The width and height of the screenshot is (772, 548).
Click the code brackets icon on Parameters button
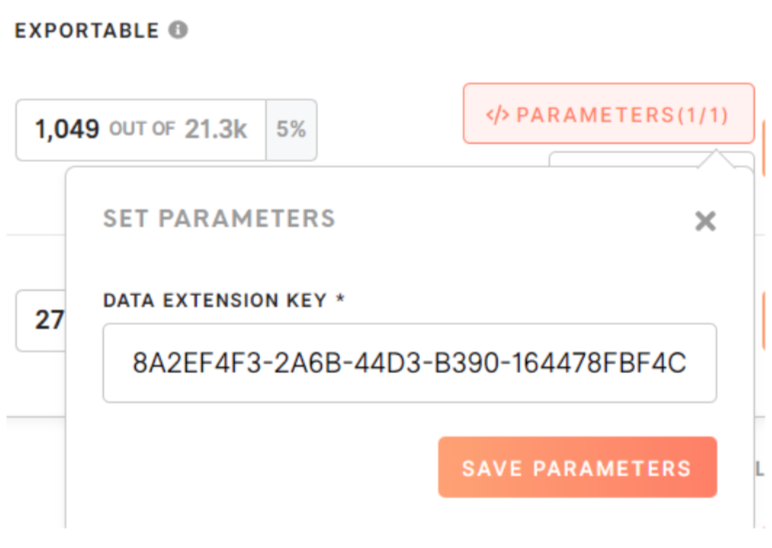pos(497,114)
